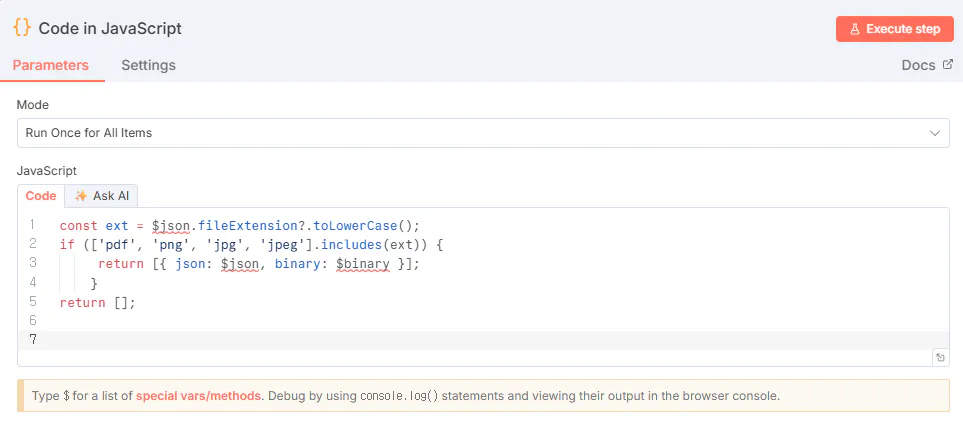Screen dimensions: 963x426
Task: Click the flask icon on Execute step
Action: 855,29
